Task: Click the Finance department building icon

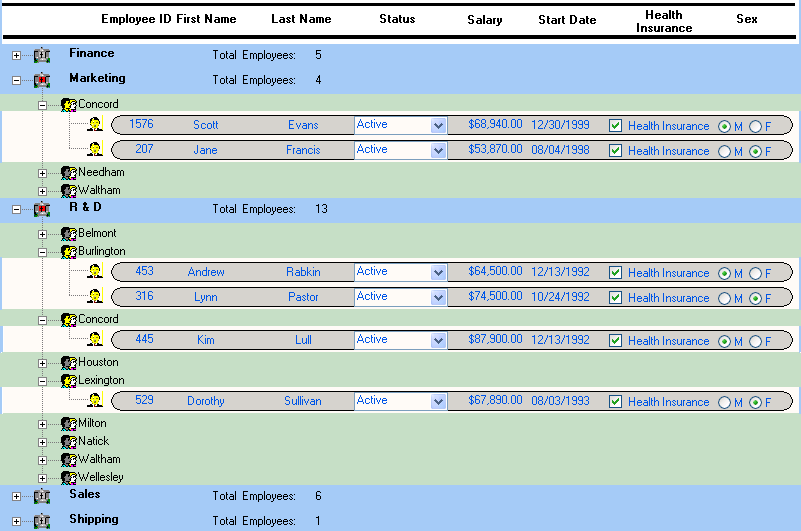Action: (x=42, y=55)
